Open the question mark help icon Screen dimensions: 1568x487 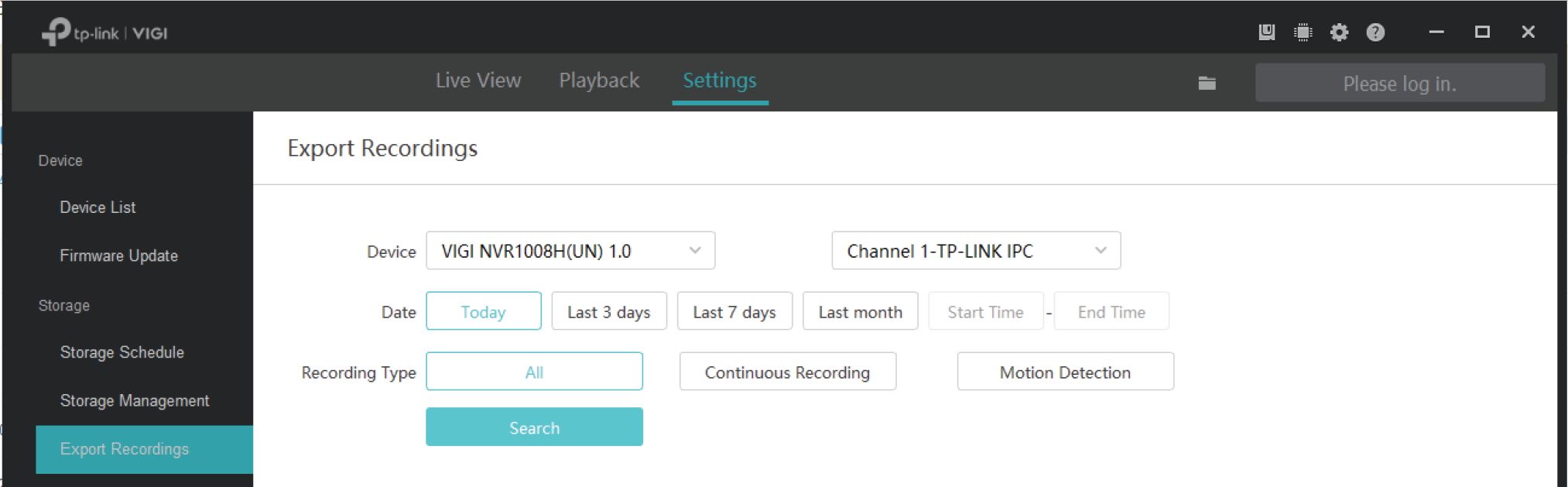click(x=1375, y=33)
